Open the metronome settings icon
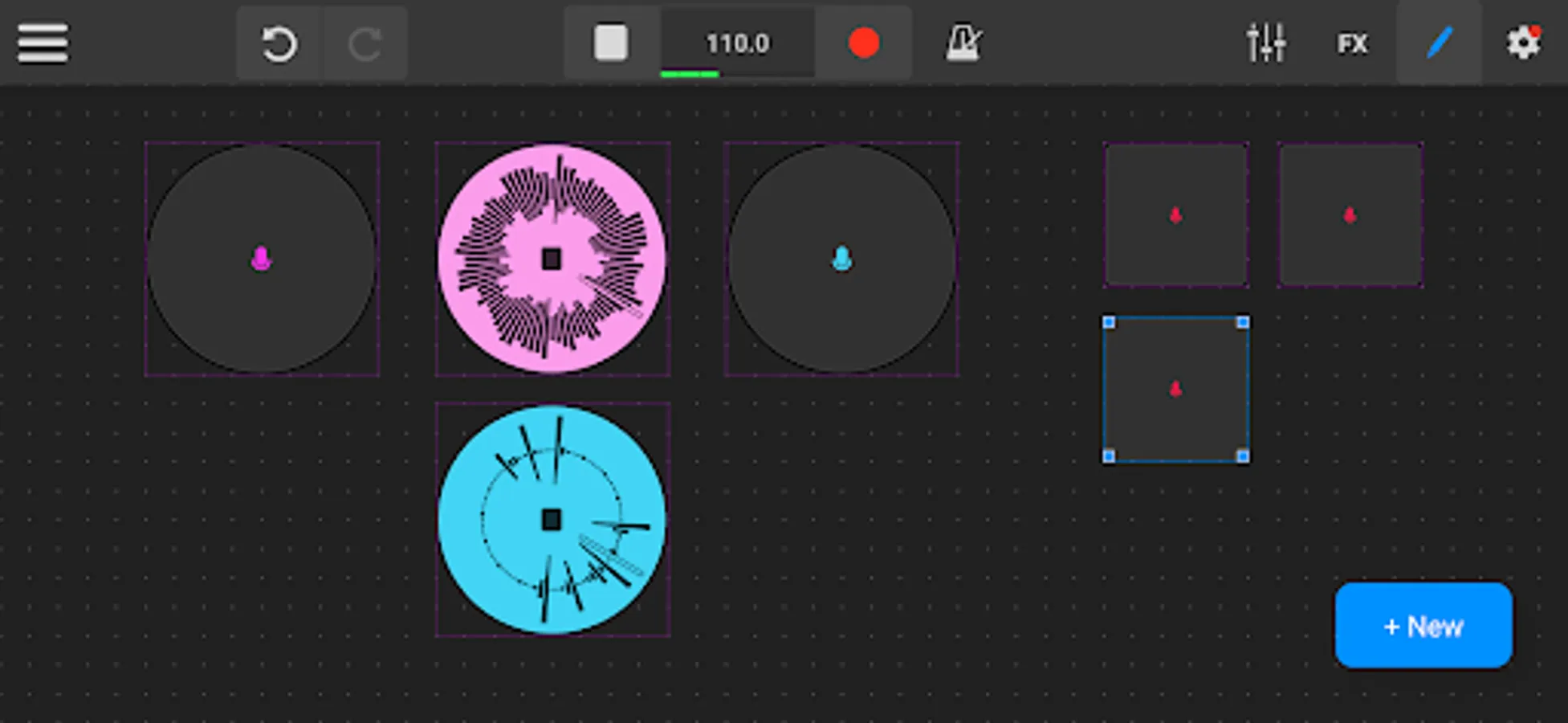 coord(963,43)
